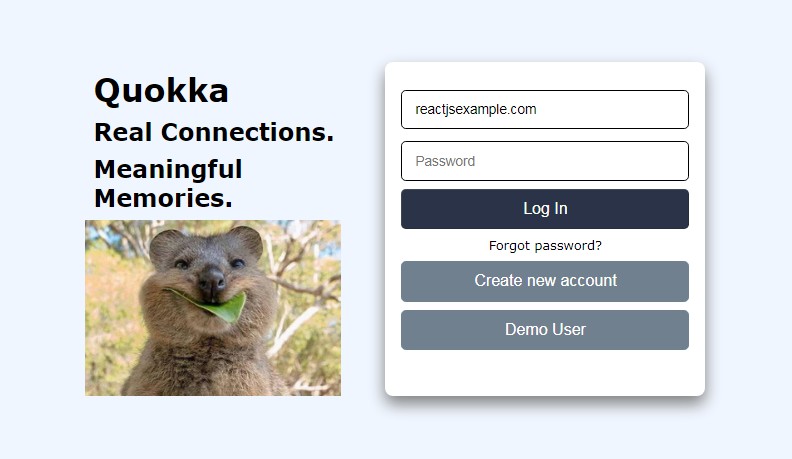Click the word Memories. in the tagline
This screenshot has height=459, width=792.
tap(163, 197)
